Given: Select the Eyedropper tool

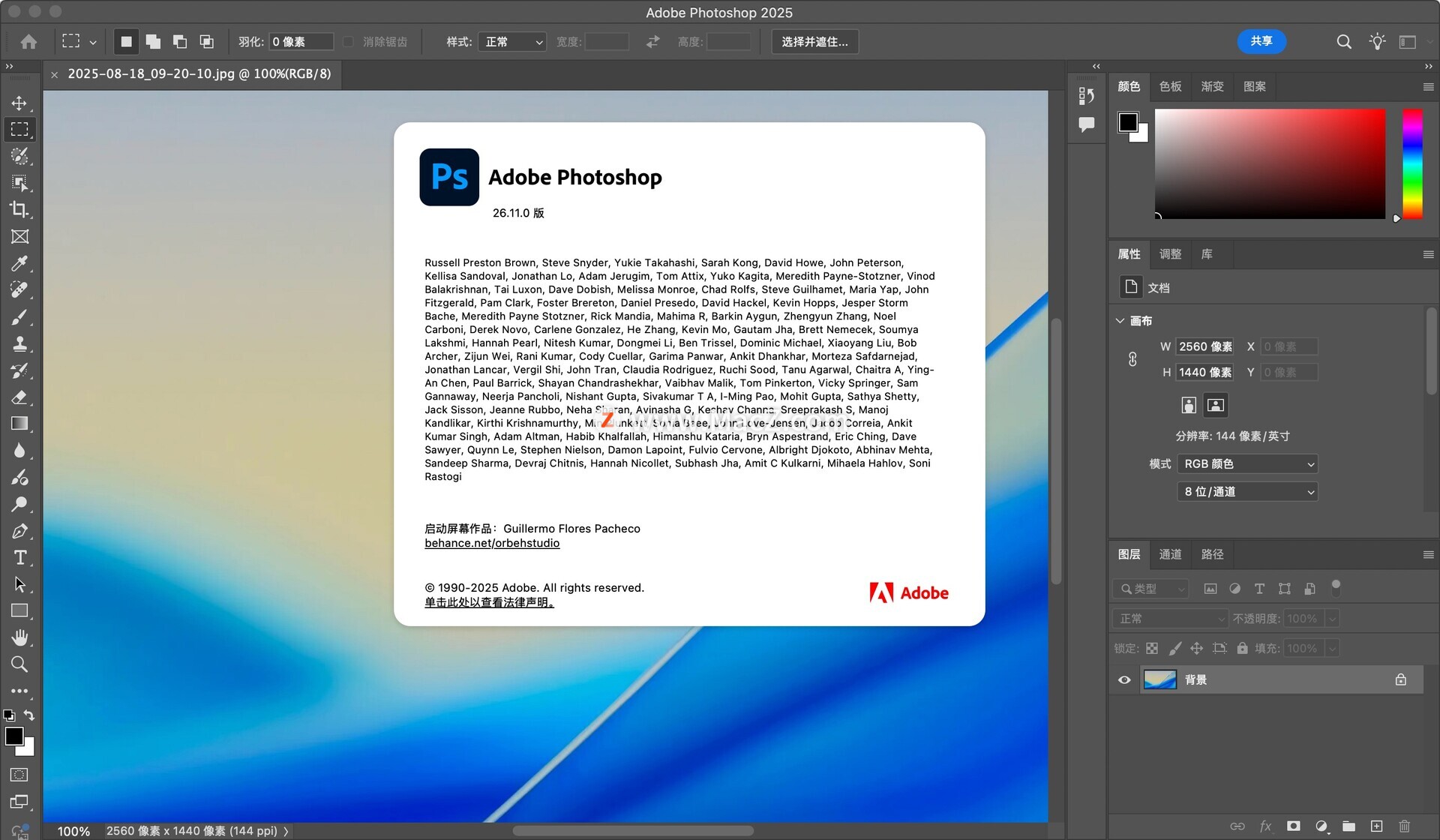Looking at the screenshot, I should pyautogui.click(x=19, y=263).
